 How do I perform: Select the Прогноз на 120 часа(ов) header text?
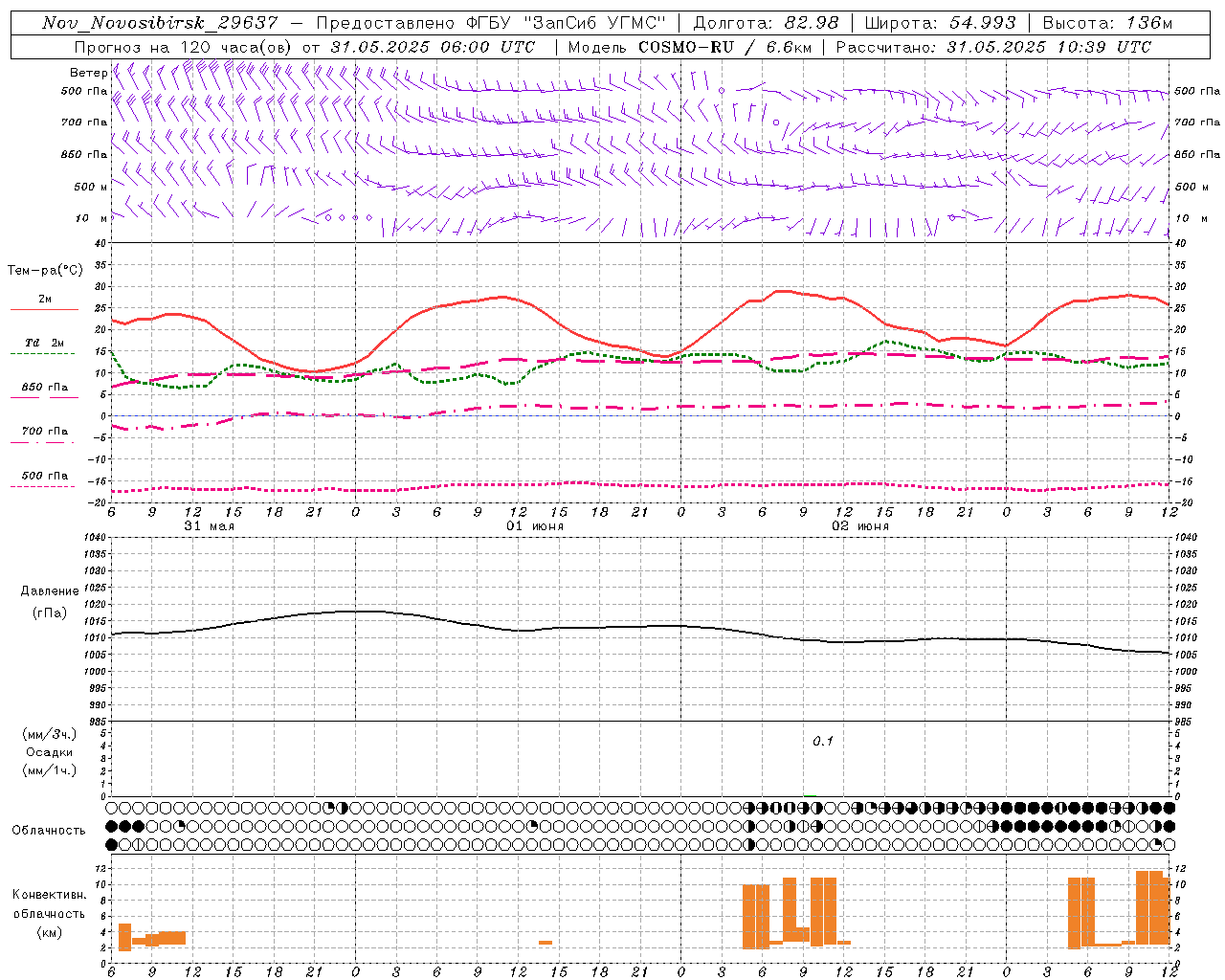[184, 47]
